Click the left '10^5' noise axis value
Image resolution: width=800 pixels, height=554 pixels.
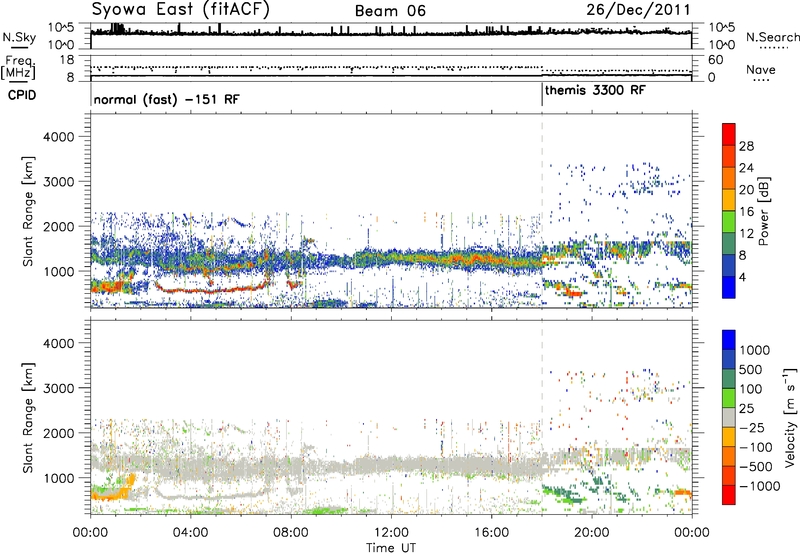coord(61,28)
